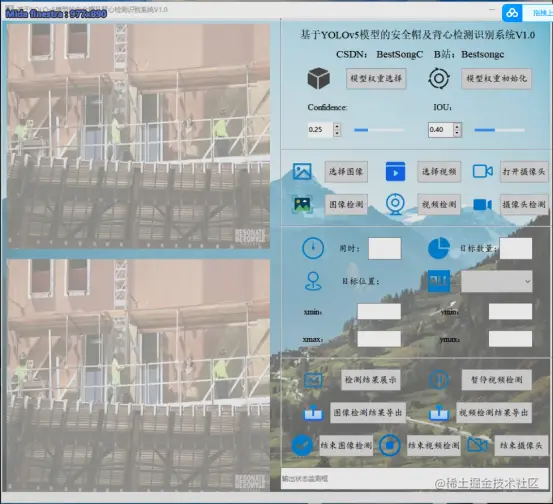Click the ymax value field
This screenshot has width=553, height=504.
(x=510, y=339)
